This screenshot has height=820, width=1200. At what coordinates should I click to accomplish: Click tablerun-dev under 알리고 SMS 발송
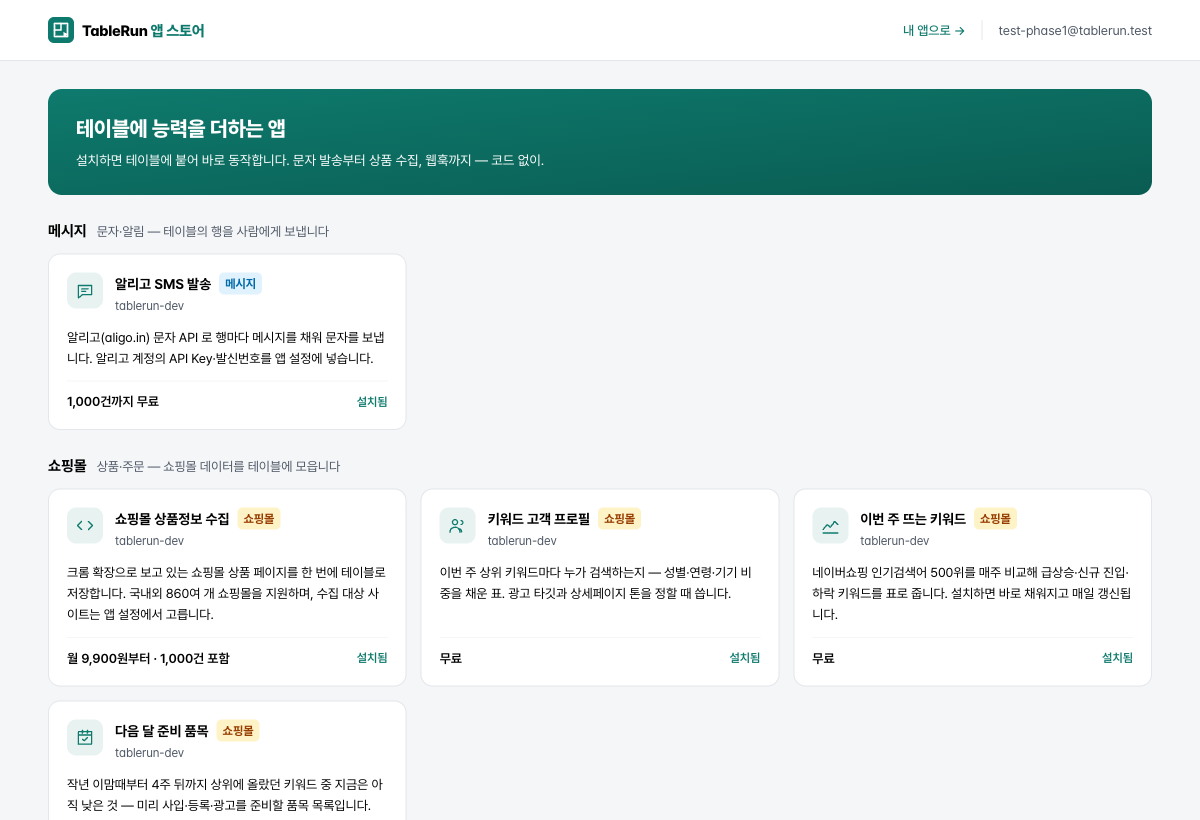pos(149,306)
